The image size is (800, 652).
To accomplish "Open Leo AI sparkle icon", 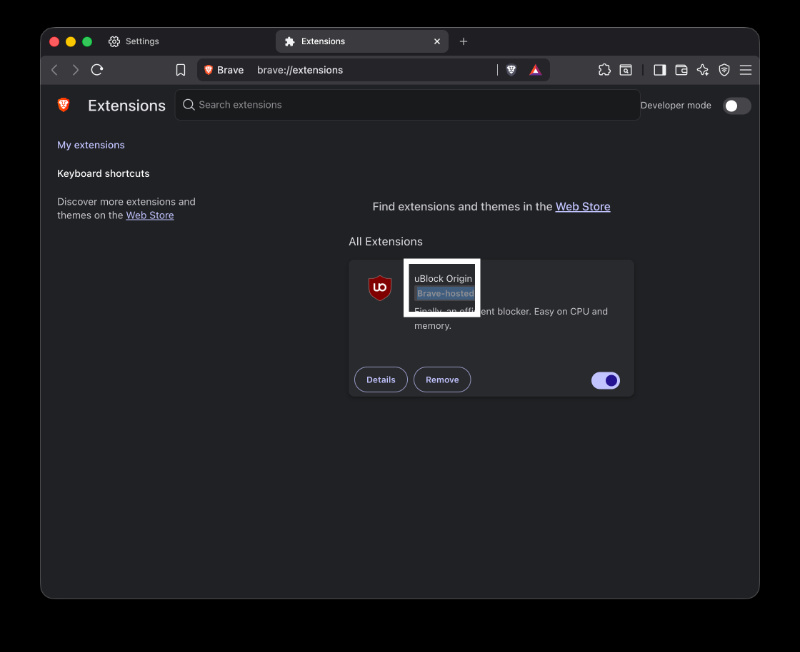I will point(703,70).
